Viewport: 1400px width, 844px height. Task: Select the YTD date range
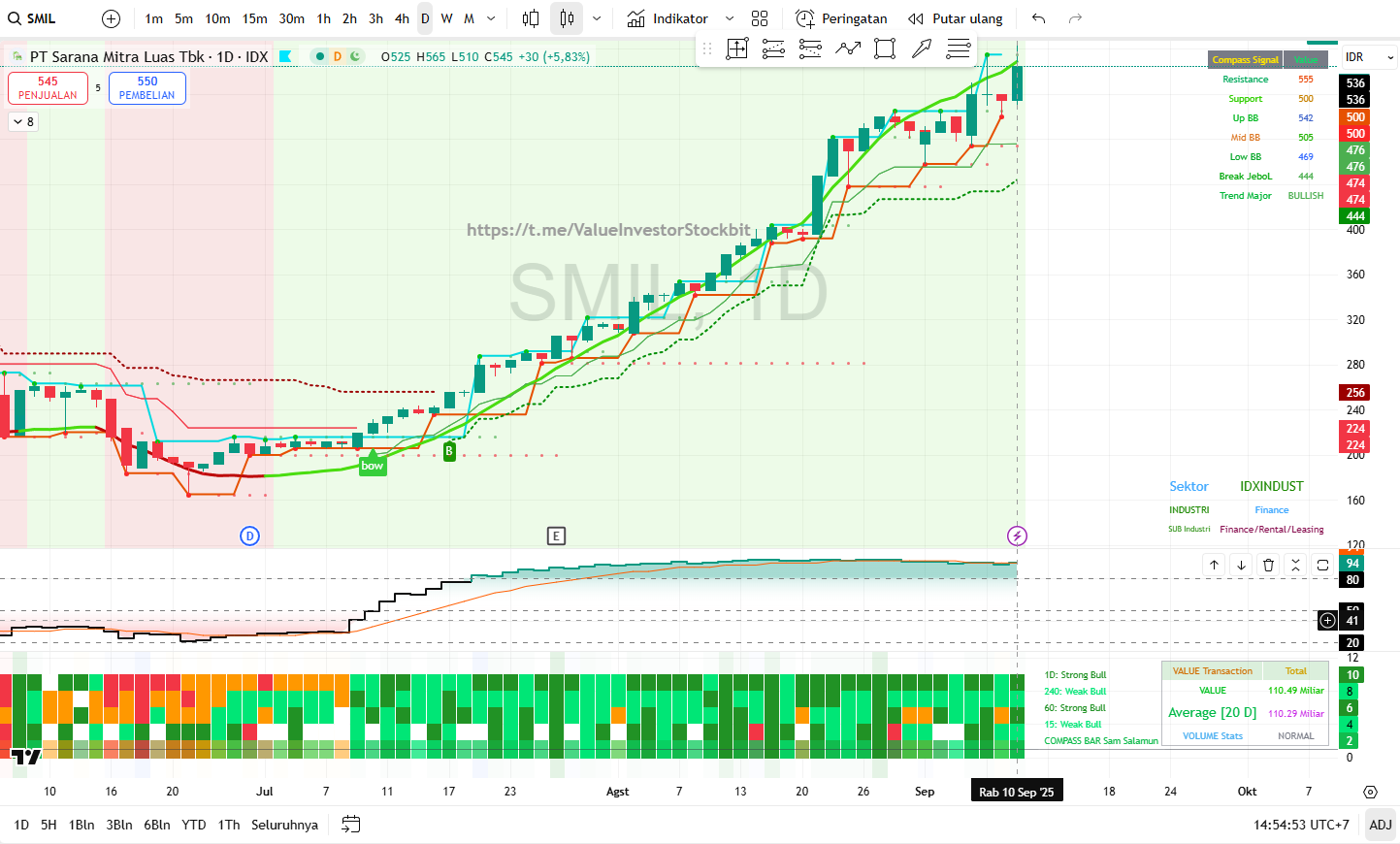(x=194, y=825)
